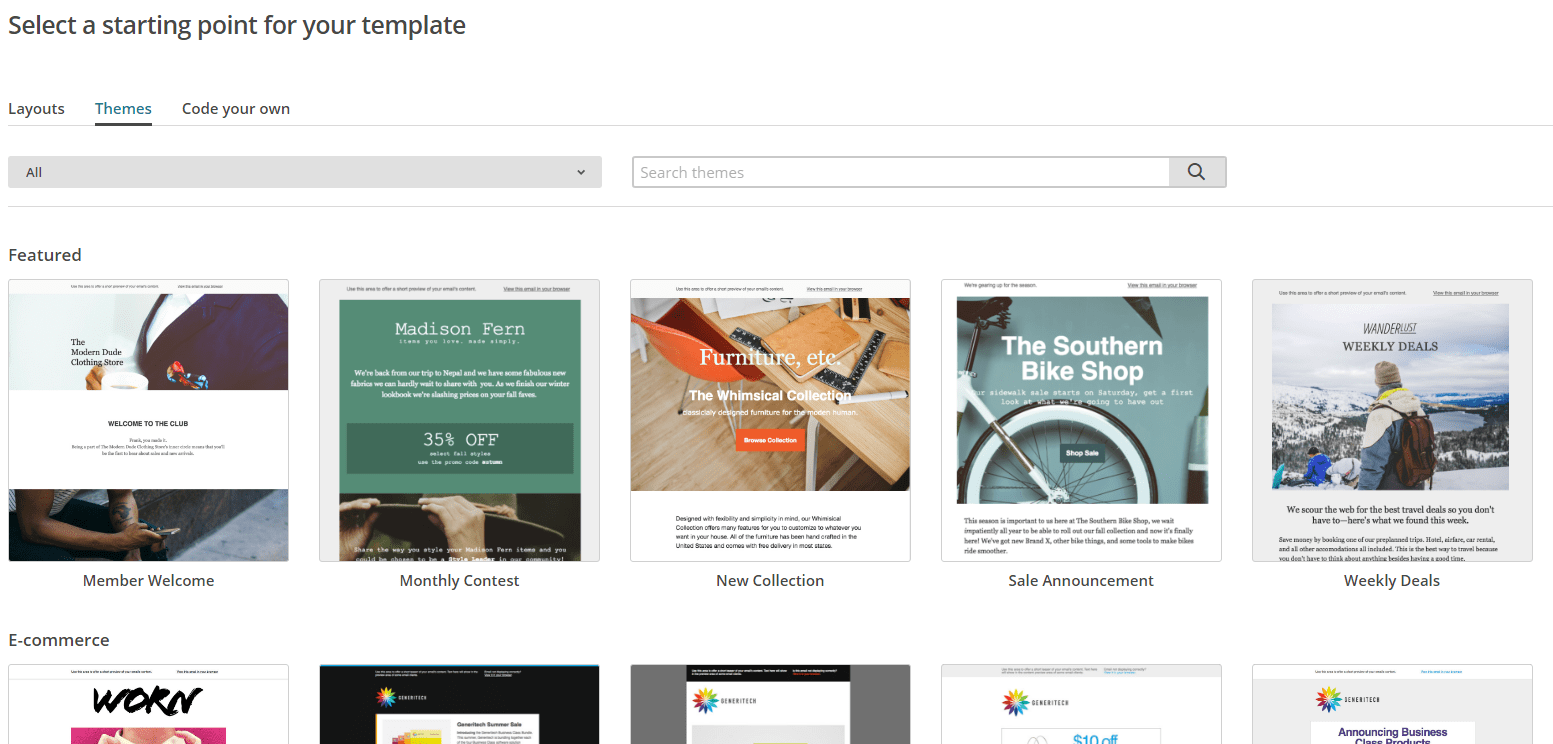Open the Code your own tab

[236, 109]
